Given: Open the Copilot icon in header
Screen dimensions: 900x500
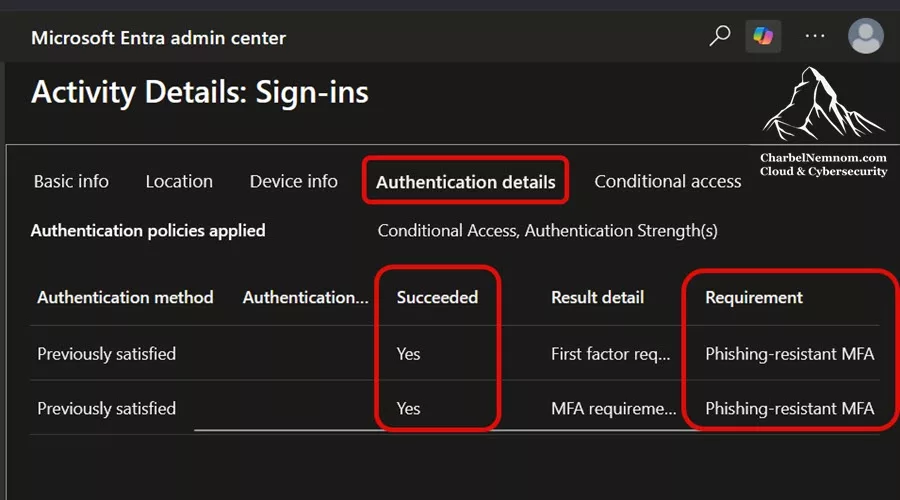Looking at the screenshot, I should pyautogui.click(x=763, y=36).
